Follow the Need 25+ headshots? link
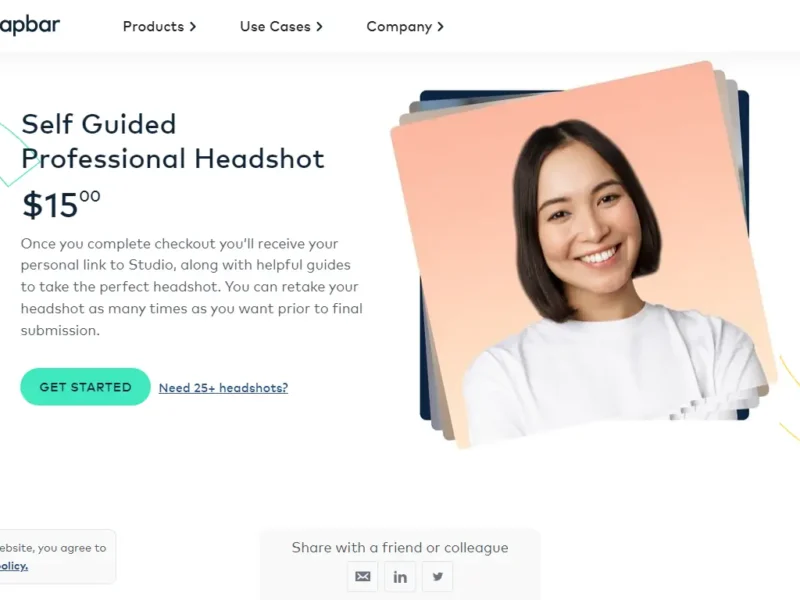Viewport: 800px width, 600px height. click(x=223, y=388)
